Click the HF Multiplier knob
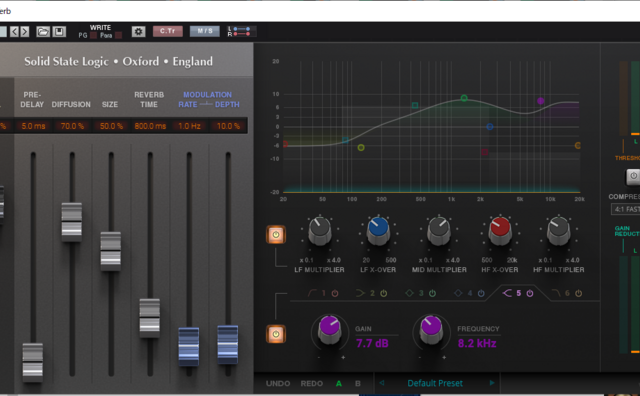This screenshot has height=396, width=640. coord(559,231)
